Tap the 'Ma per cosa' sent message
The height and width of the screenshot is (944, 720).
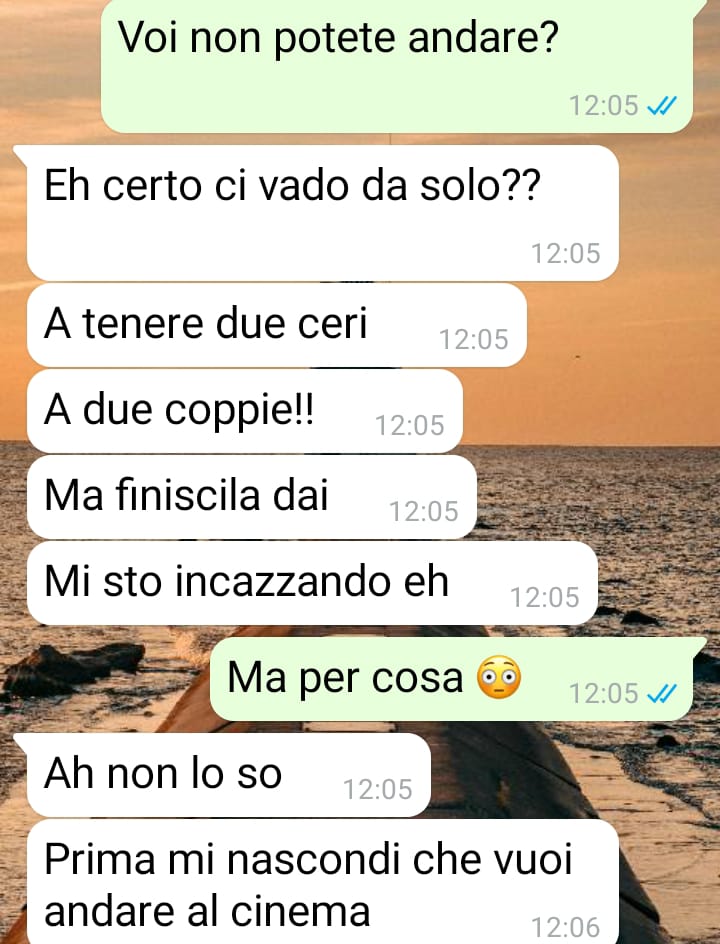452,679
